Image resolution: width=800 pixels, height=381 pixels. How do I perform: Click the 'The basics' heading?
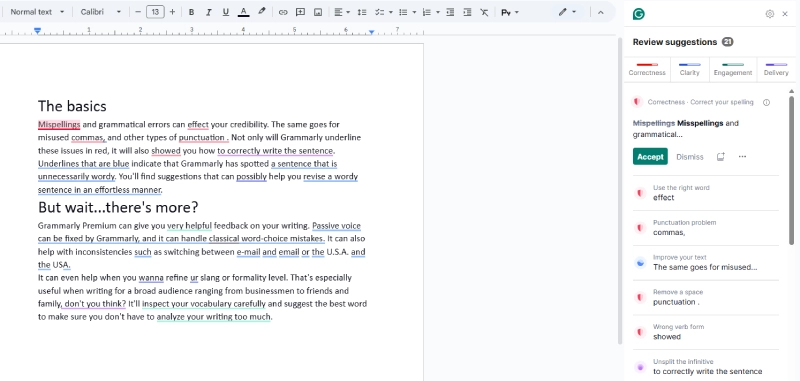point(72,106)
